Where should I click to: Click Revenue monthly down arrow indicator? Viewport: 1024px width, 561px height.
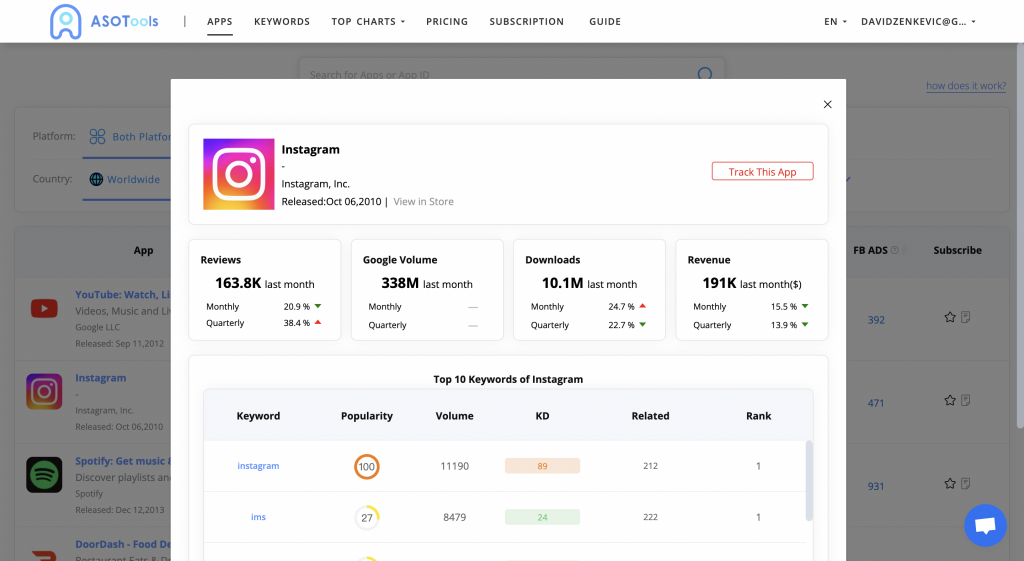tap(805, 306)
